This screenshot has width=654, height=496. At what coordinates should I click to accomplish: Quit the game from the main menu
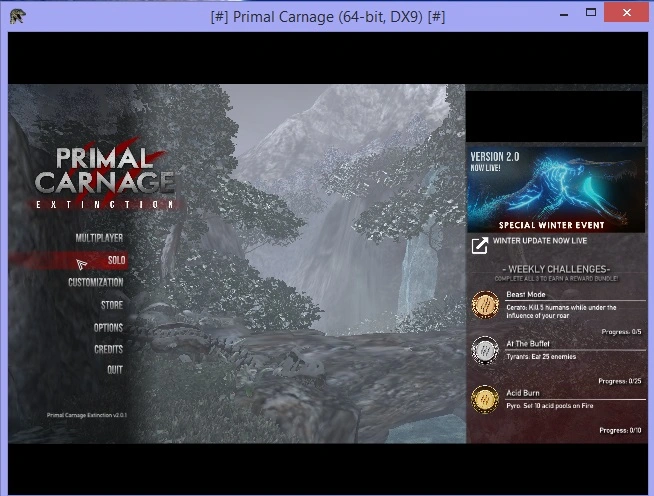pyautogui.click(x=115, y=370)
